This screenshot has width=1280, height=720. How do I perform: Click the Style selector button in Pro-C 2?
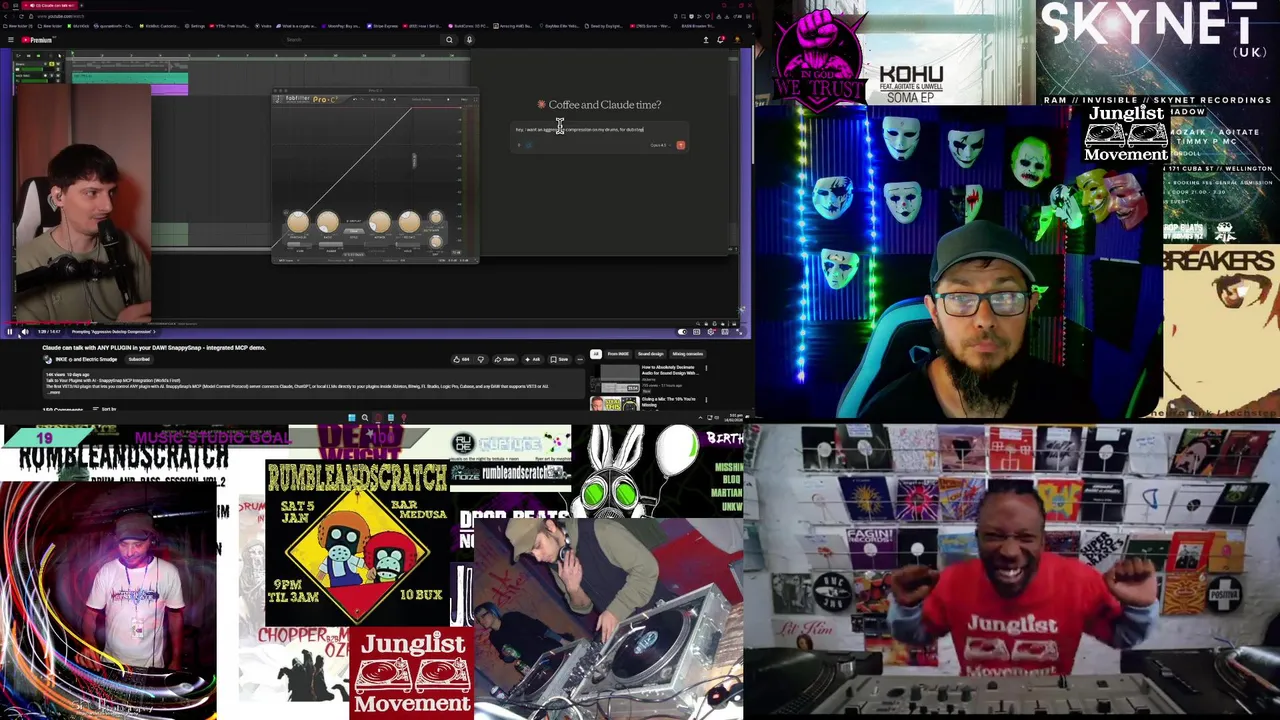click(x=354, y=231)
